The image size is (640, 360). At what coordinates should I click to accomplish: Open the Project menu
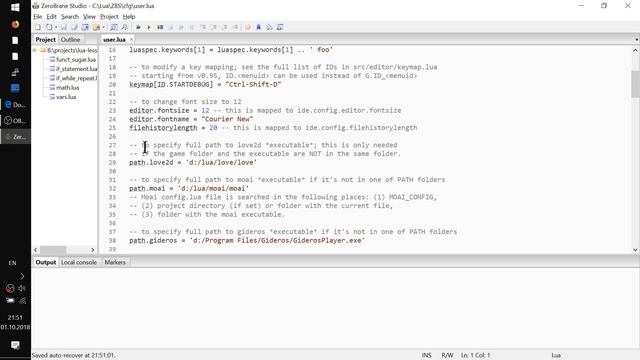pos(109,17)
